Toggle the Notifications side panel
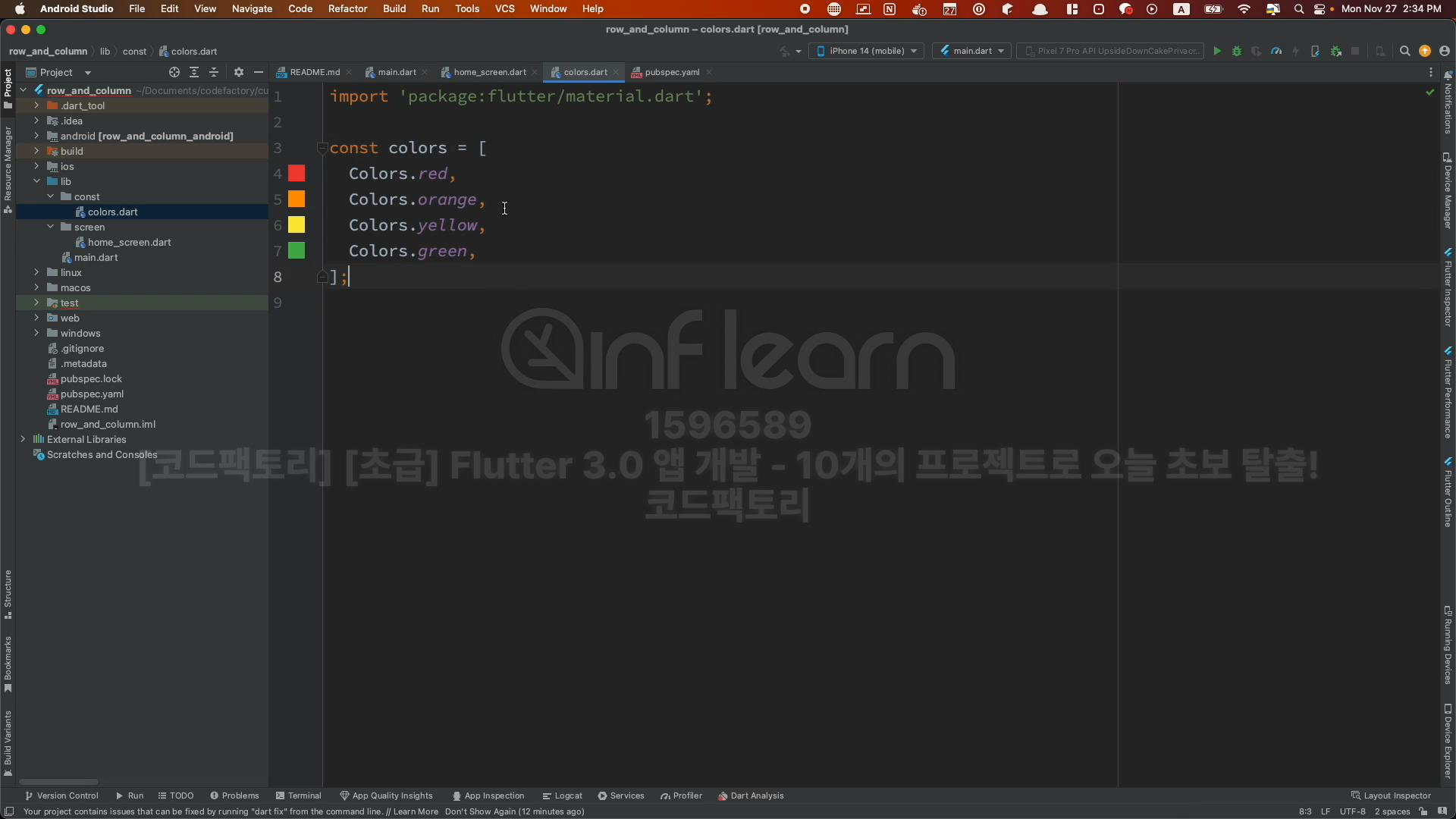This screenshot has height=819, width=1456. pos(1448,102)
